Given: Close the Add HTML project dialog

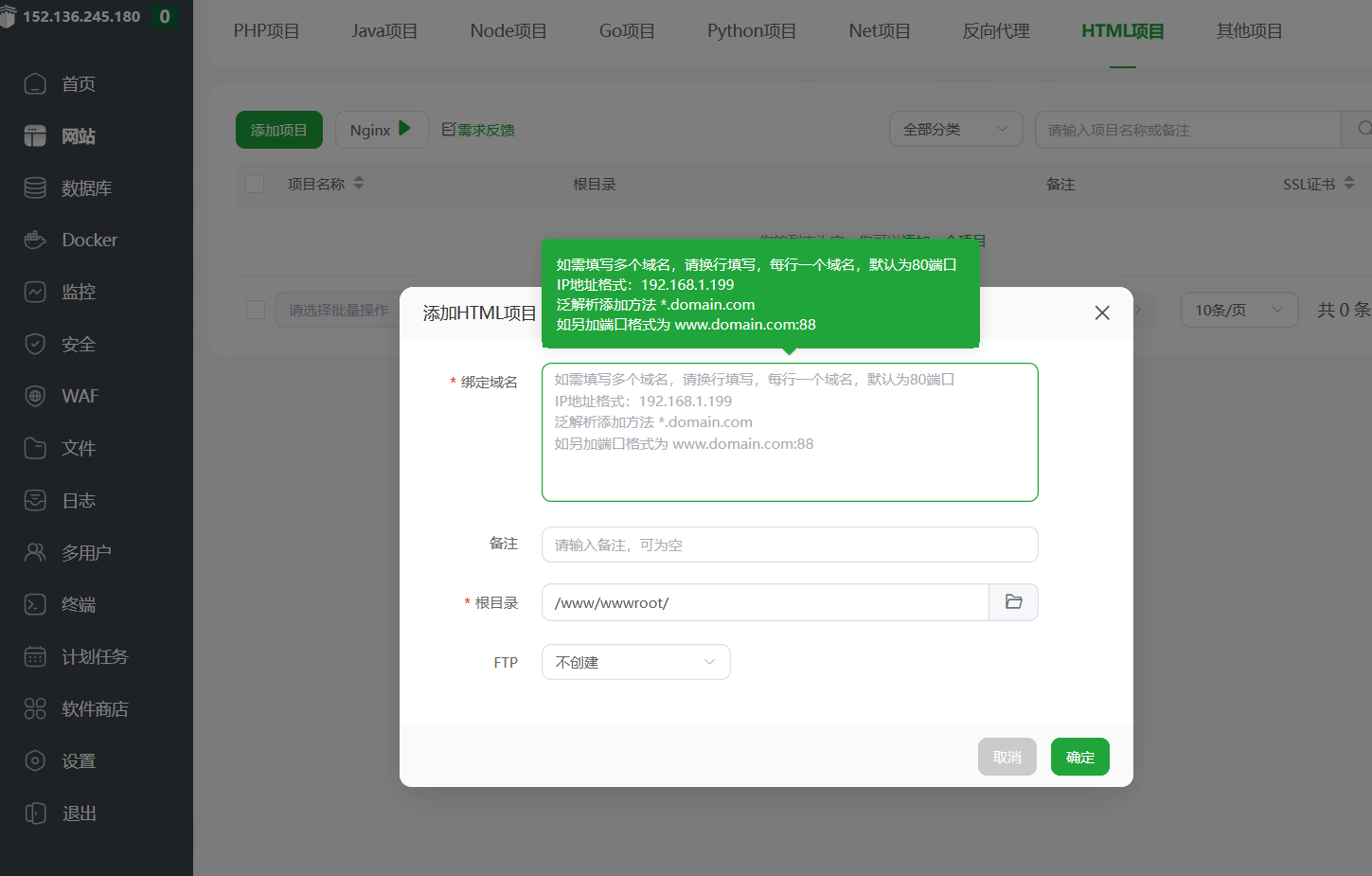Looking at the screenshot, I should 1102,313.
